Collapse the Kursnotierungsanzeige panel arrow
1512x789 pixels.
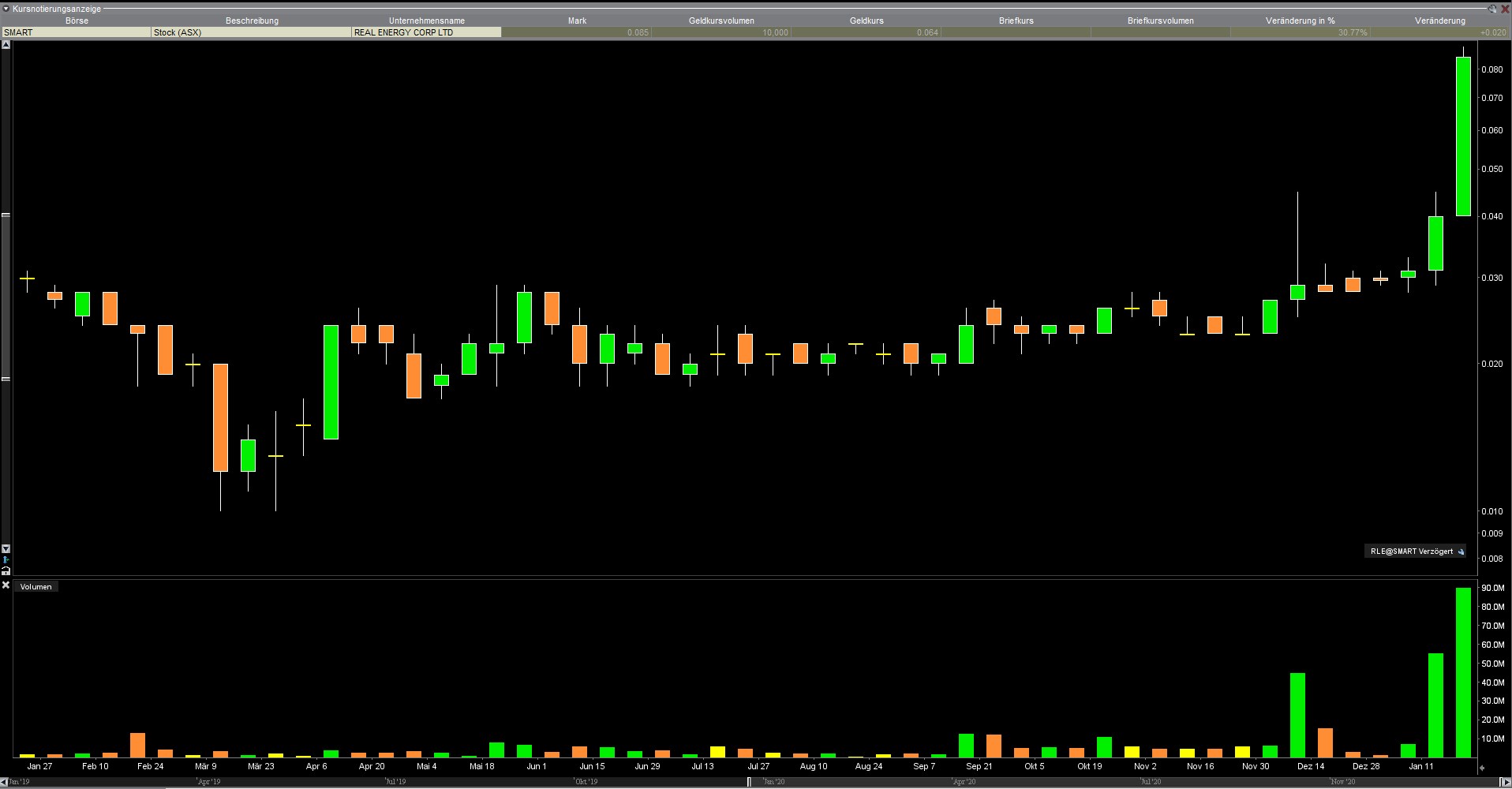6,9
